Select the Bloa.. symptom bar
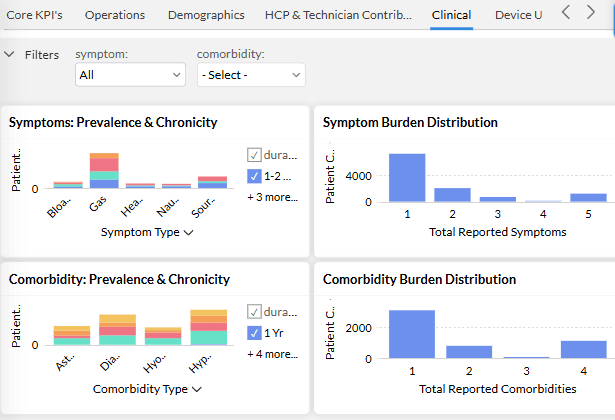615x420 pixels. [x=68, y=185]
